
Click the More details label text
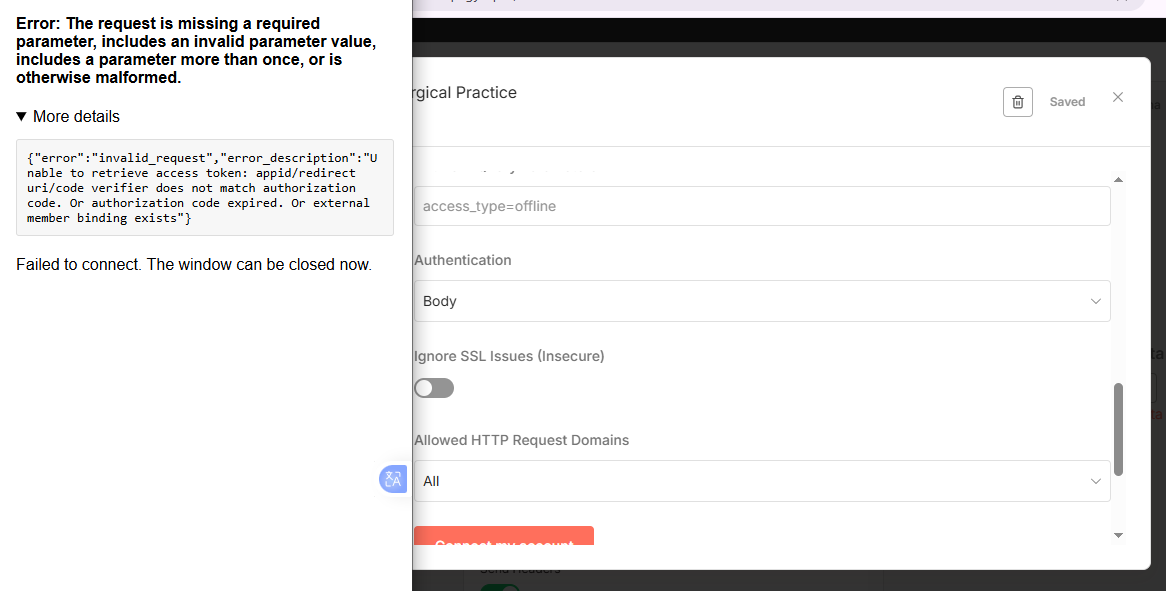pos(76,117)
